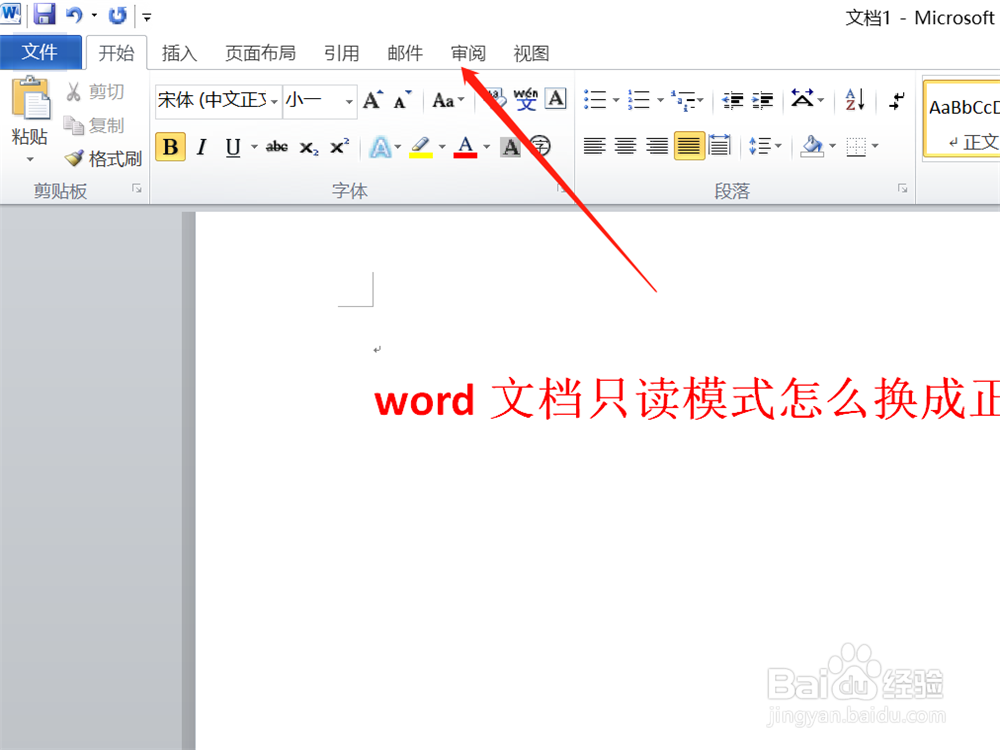Toggle strikethrough abc formatting
The height and width of the screenshot is (750, 1000).
coord(276,147)
